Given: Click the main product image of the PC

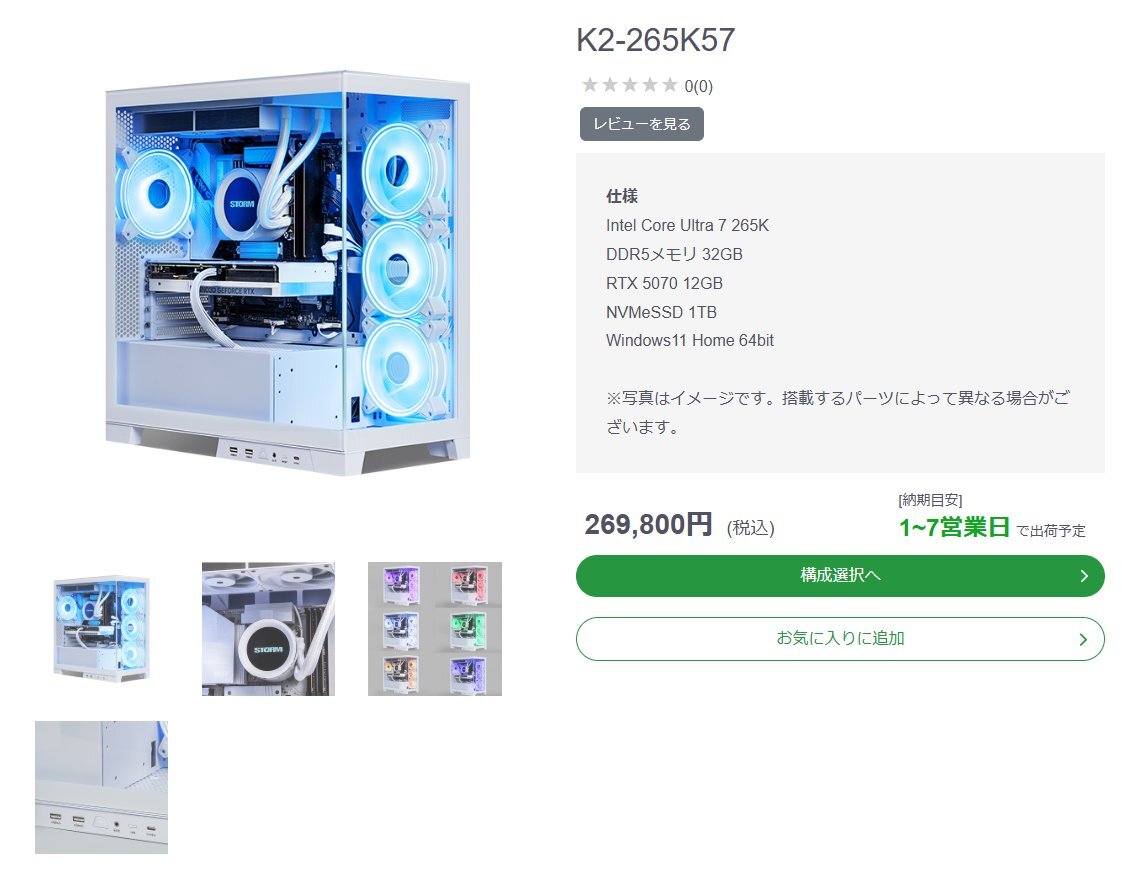Looking at the screenshot, I should pos(287,273).
